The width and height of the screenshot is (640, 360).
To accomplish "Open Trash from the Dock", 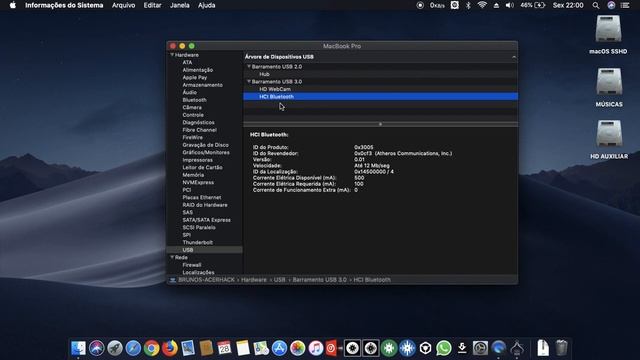I will pos(562,348).
